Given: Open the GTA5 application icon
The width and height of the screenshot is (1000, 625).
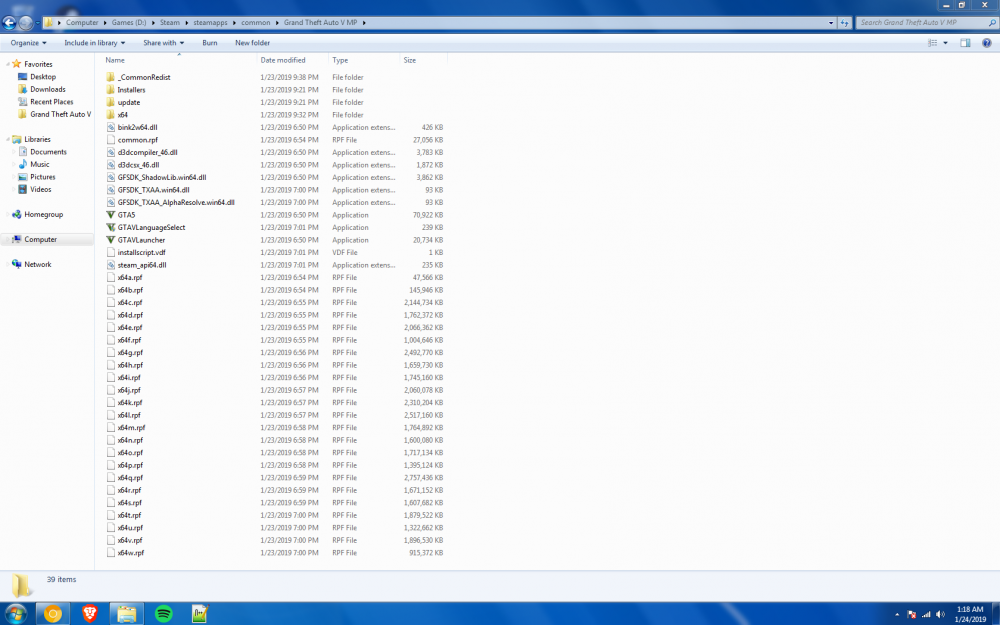Looking at the screenshot, I should [110, 215].
